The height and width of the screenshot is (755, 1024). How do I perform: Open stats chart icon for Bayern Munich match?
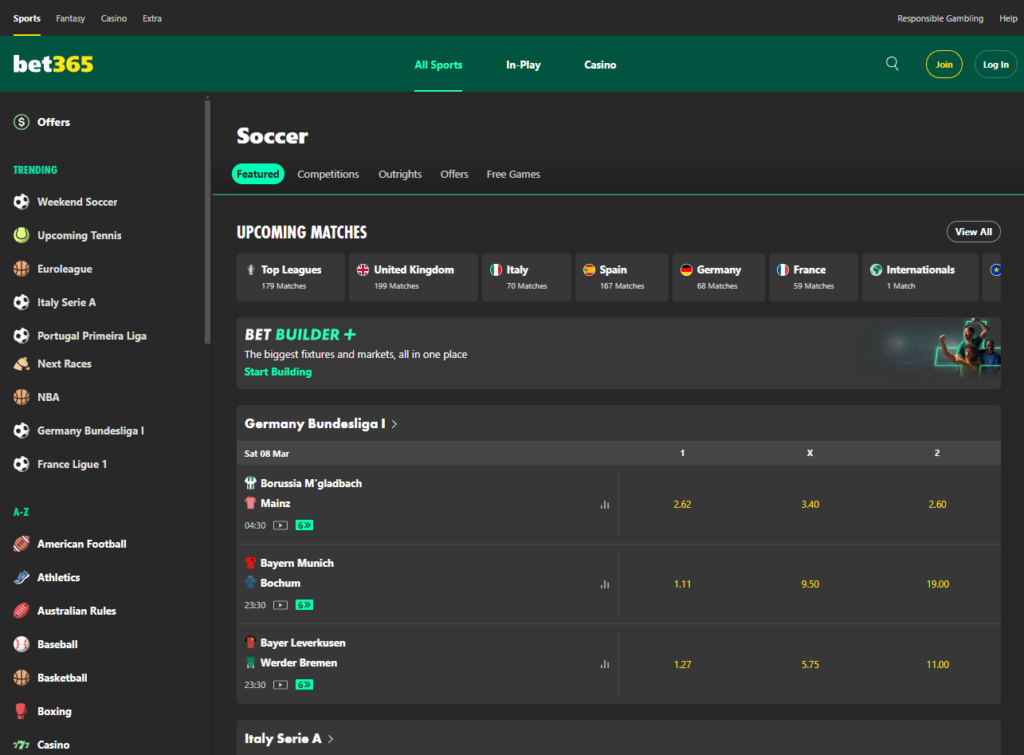click(604, 584)
